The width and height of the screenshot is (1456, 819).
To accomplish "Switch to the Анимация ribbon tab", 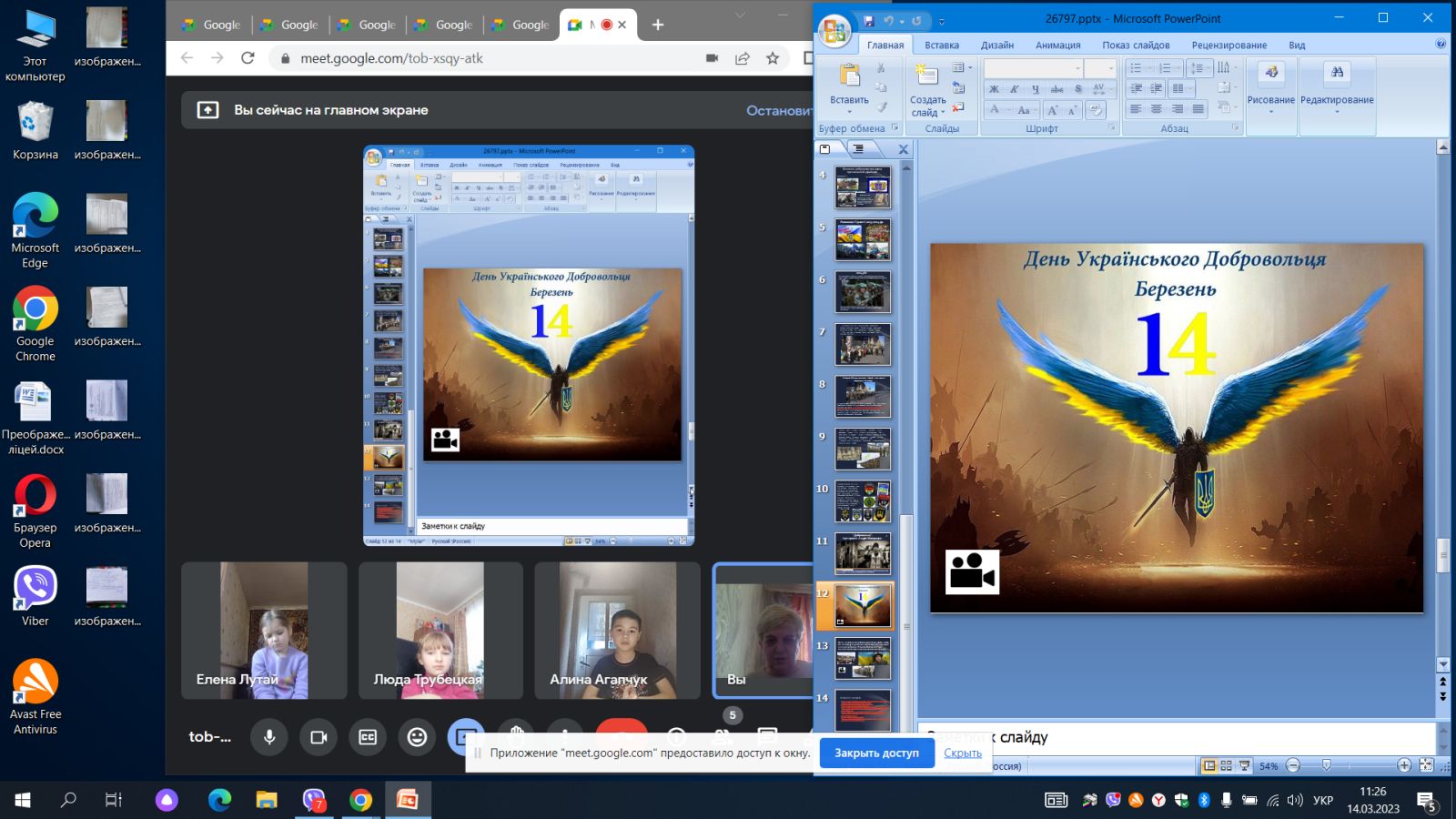I will (x=1057, y=45).
